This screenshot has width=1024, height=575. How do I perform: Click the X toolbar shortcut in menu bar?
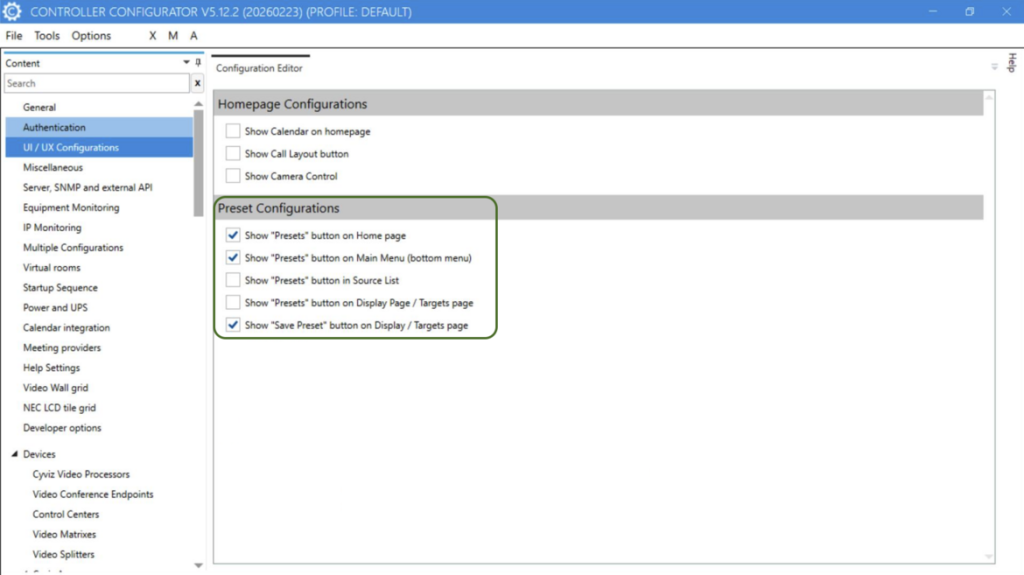(x=153, y=36)
